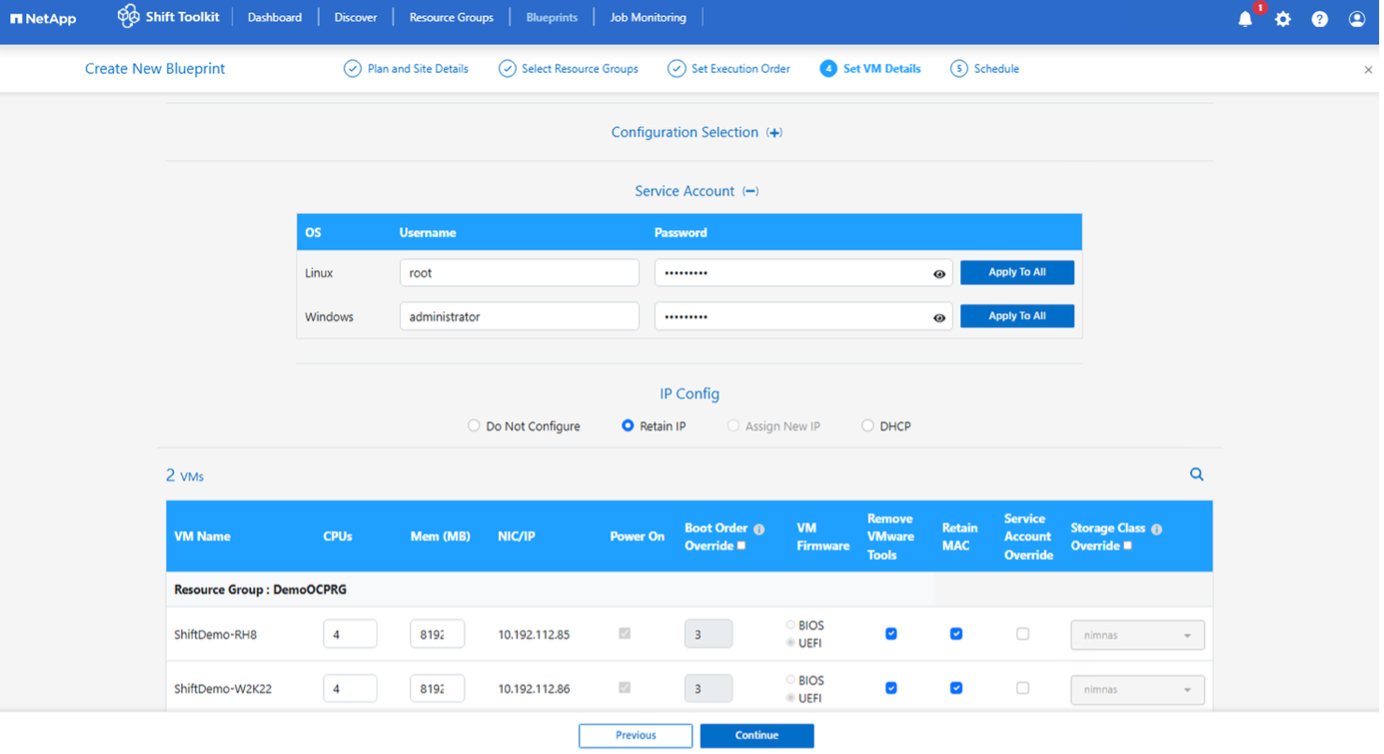Uncheck Retain MAC for ShiftDemo-W2K22
This screenshot has width=1384, height=754.
[956, 688]
